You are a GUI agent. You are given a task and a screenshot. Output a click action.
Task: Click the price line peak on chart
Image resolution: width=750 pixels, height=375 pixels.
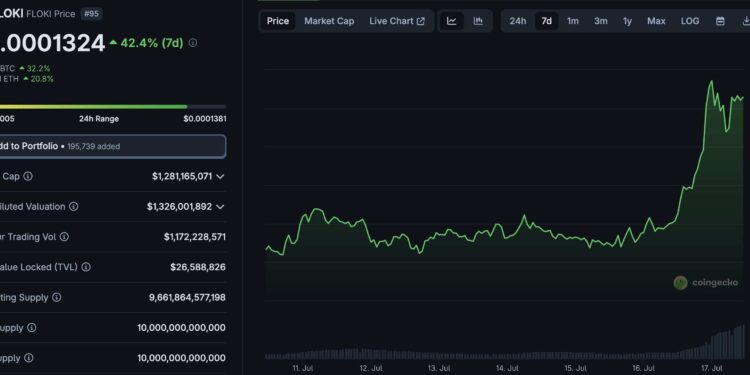tap(711, 82)
